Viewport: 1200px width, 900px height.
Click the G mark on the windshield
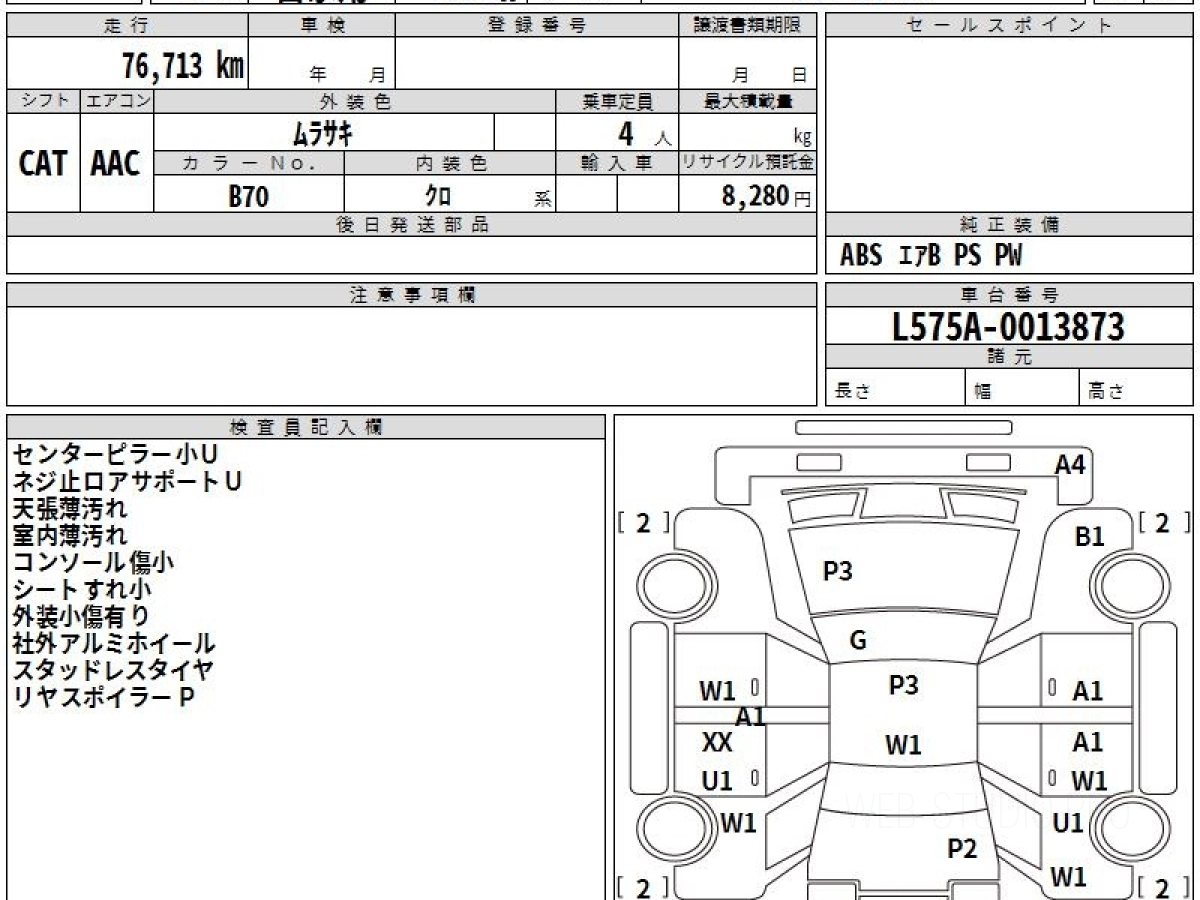click(x=858, y=641)
